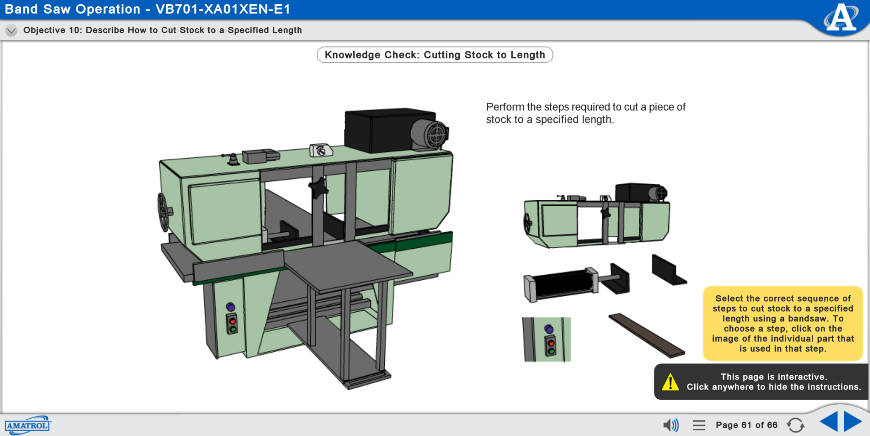
Task: Go to previous page arrow
Action: pos(829,422)
